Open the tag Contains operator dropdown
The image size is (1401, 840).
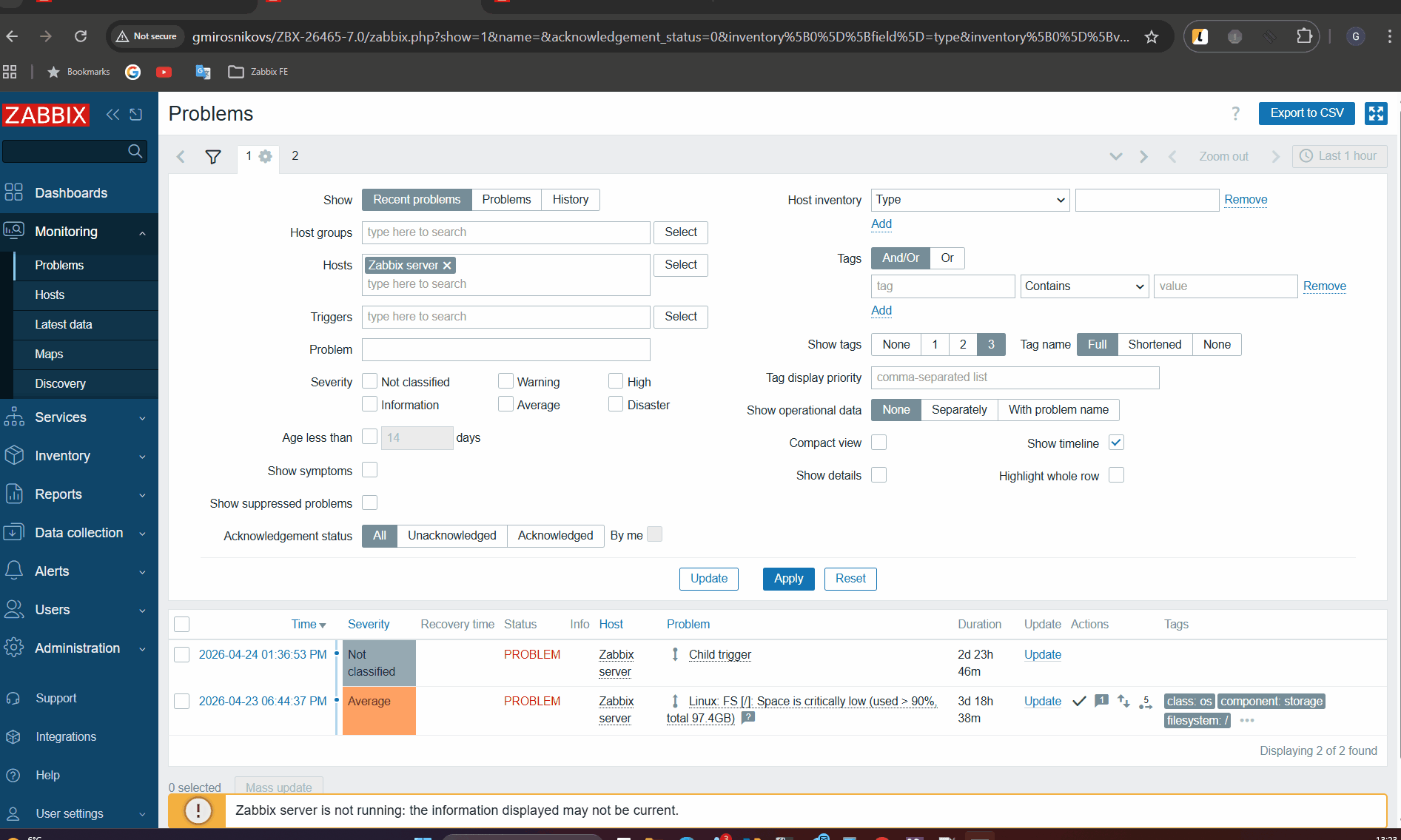1083,286
